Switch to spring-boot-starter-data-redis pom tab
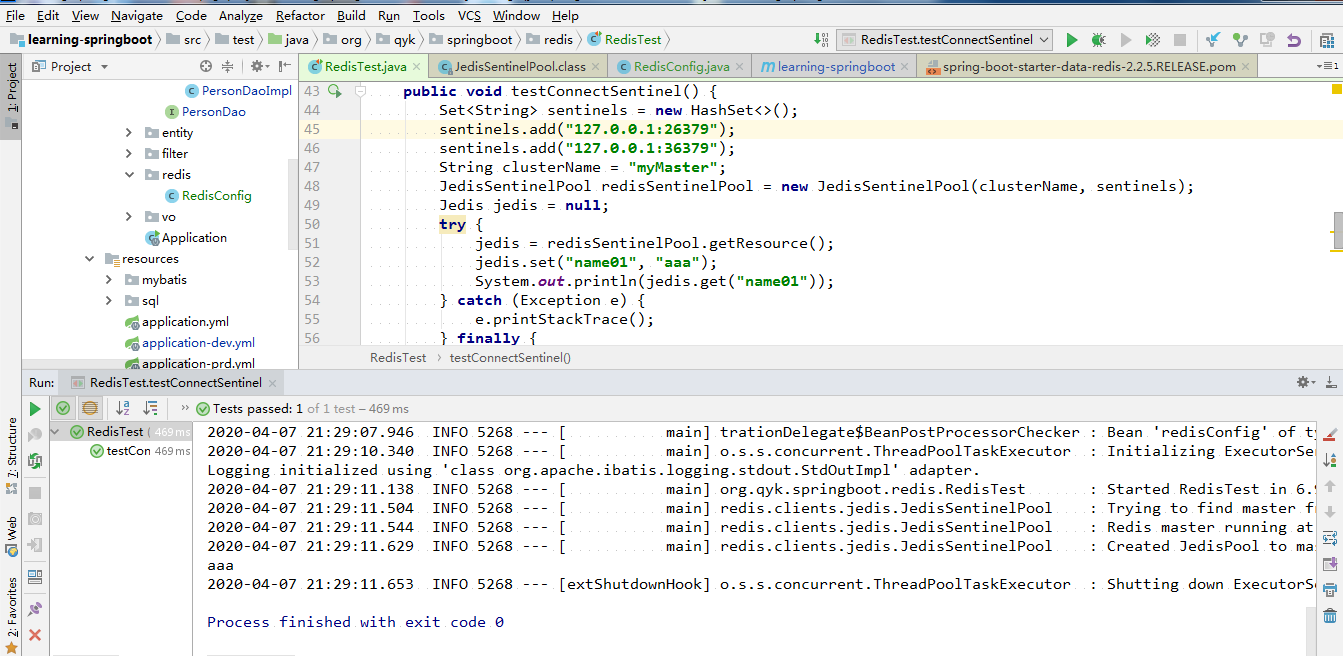Image resolution: width=1343 pixels, height=656 pixels. tap(1087, 66)
